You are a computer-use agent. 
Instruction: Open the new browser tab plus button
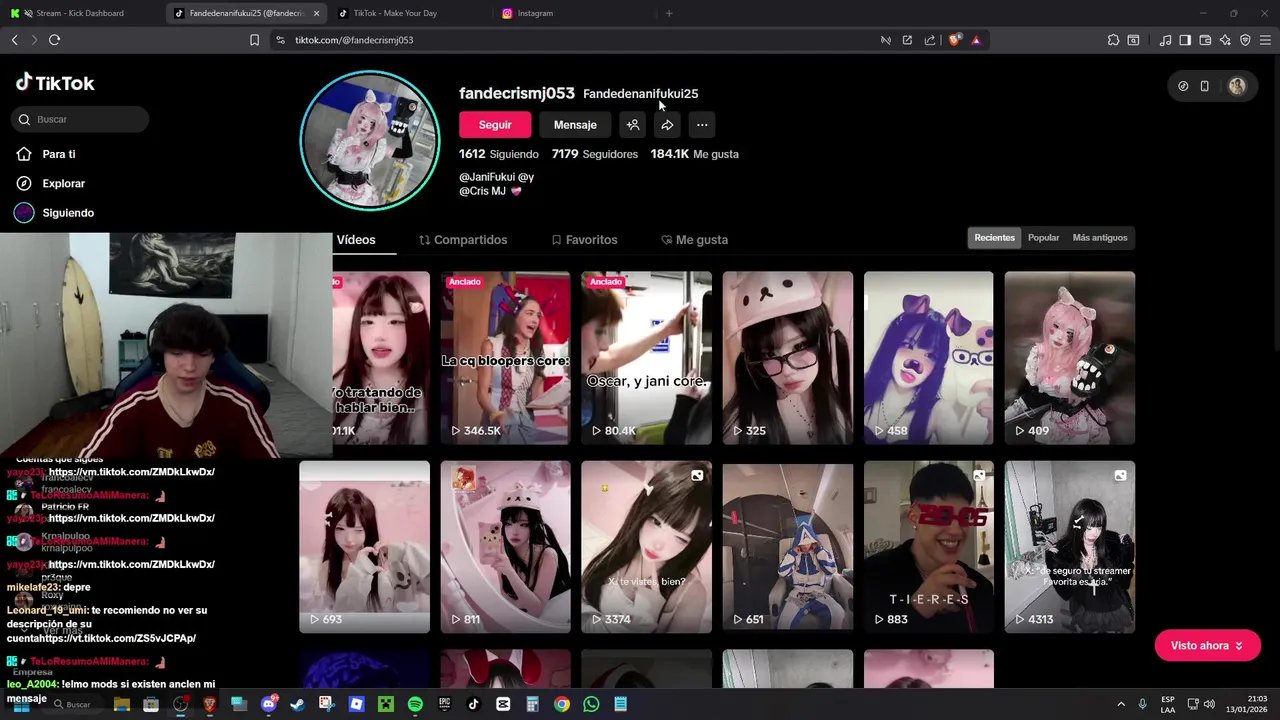pos(669,13)
